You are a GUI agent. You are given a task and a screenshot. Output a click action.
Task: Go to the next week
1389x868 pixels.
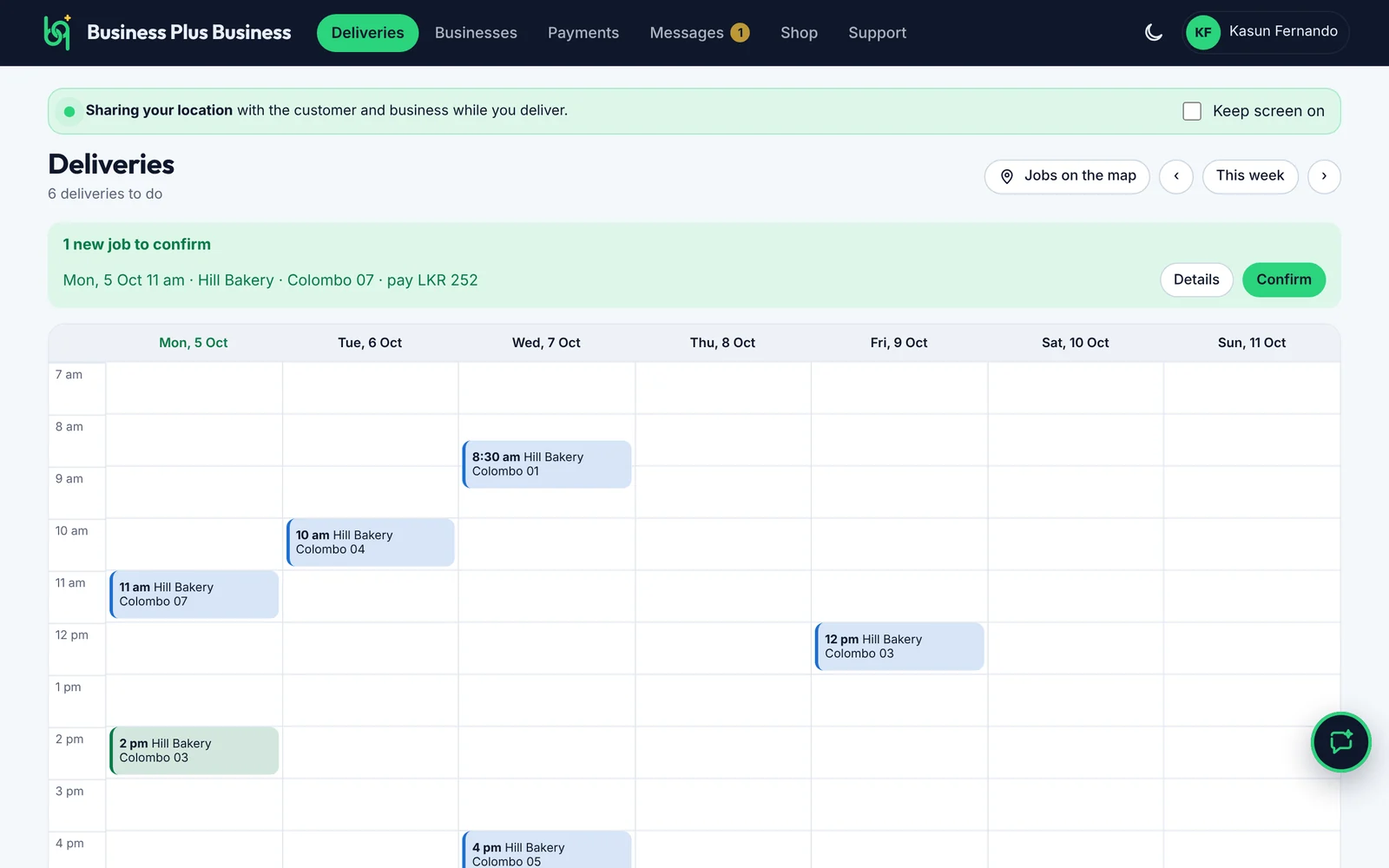click(1324, 176)
